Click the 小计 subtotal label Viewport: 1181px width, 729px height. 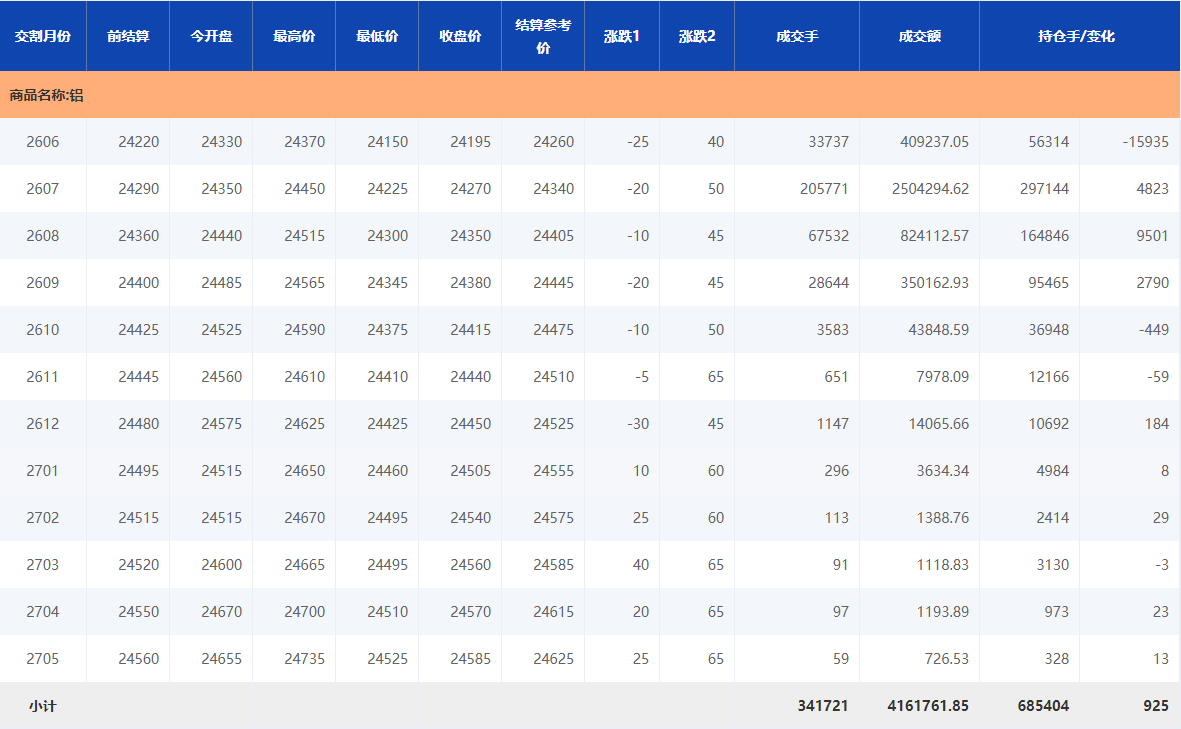click(x=42, y=706)
